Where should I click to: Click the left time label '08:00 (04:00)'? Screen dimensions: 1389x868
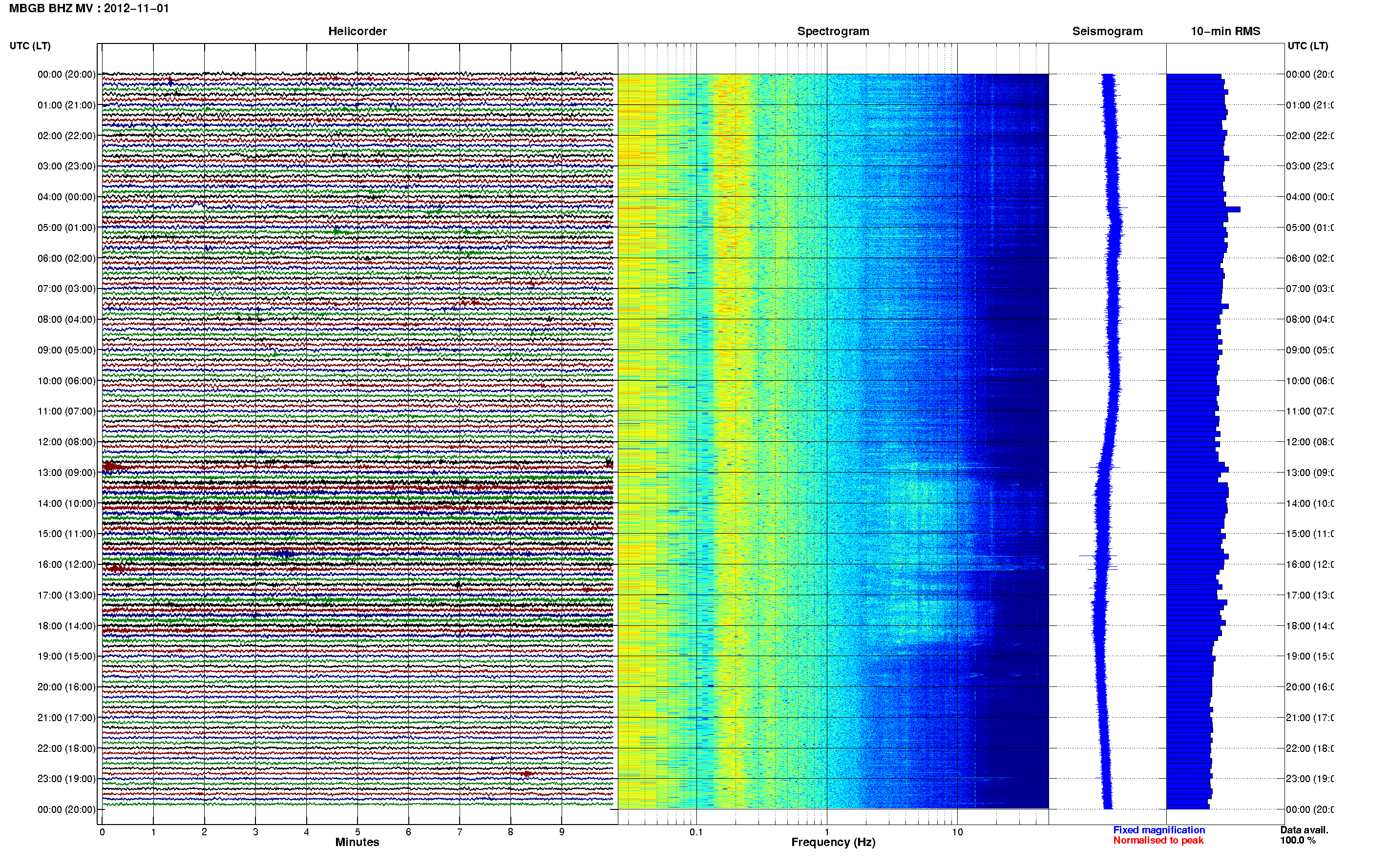66,319
